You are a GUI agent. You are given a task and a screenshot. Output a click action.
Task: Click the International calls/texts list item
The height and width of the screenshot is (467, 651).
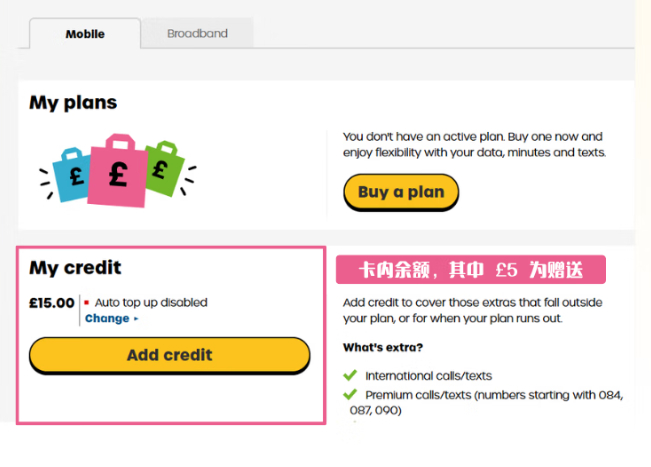428,376
